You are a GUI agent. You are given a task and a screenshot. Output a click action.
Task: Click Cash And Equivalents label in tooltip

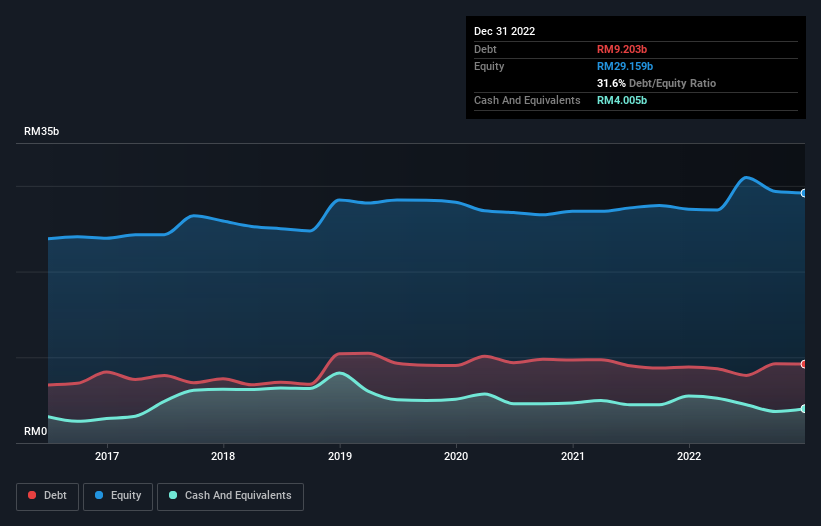pos(527,100)
